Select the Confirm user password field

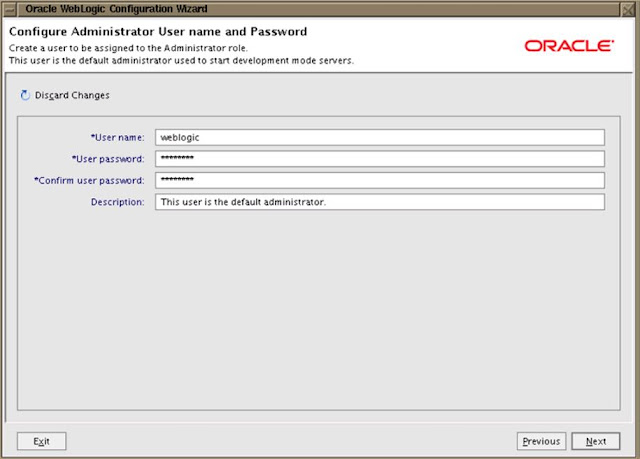[380, 180]
